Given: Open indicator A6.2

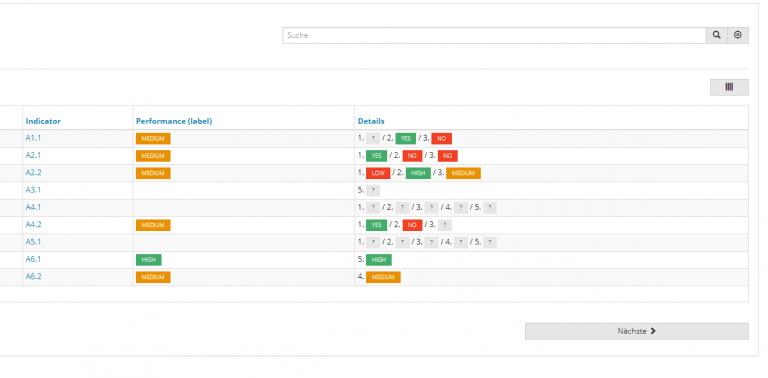Looking at the screenshot, I should [x=33, y=277].
